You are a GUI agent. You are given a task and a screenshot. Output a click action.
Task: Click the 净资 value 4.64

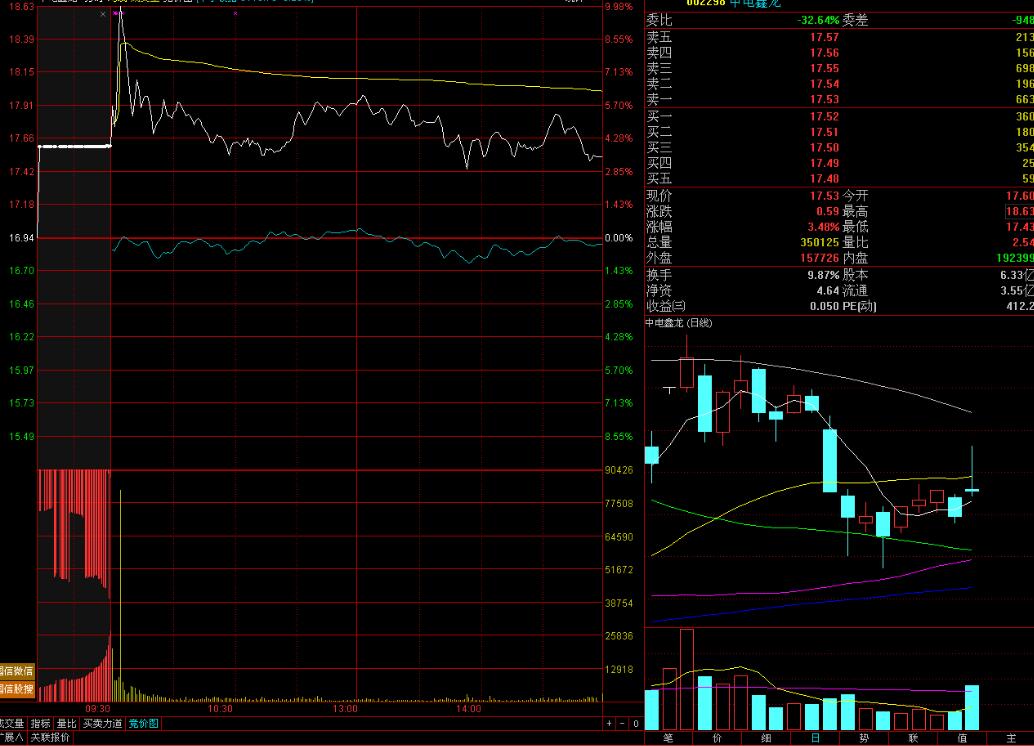828,291
